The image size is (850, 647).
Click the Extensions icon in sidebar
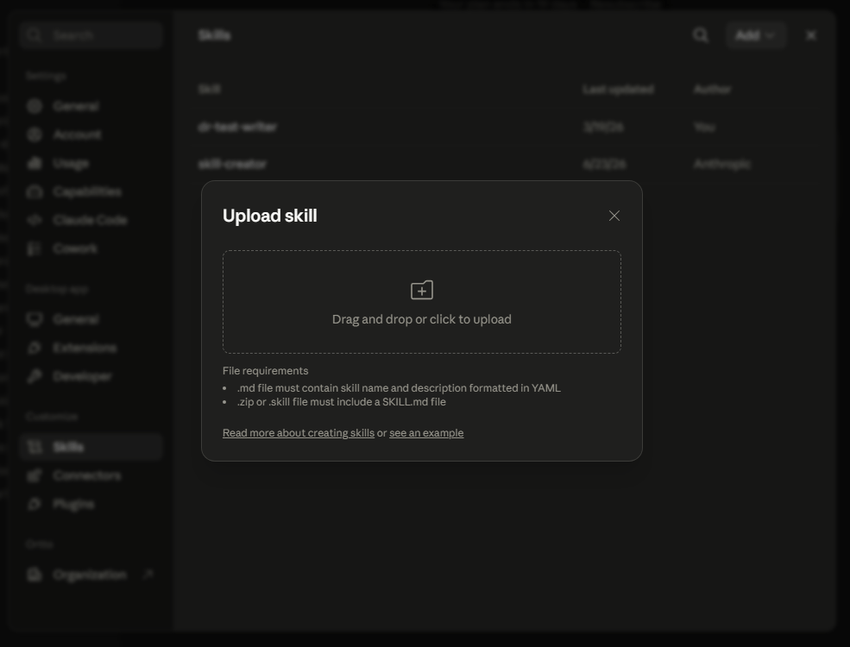[35, 347]
